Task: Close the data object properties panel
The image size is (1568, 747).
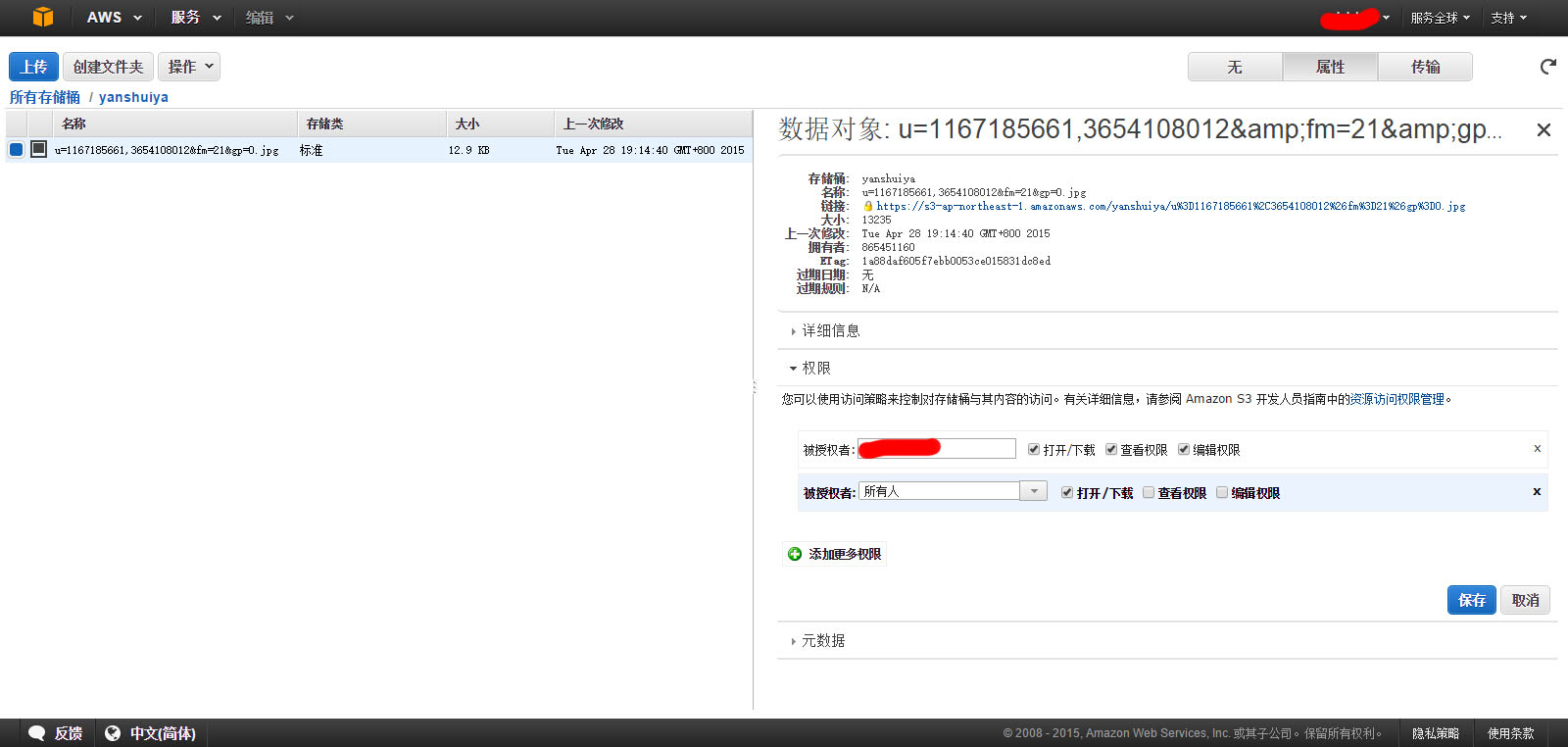Action: [x=1543, y=130]
